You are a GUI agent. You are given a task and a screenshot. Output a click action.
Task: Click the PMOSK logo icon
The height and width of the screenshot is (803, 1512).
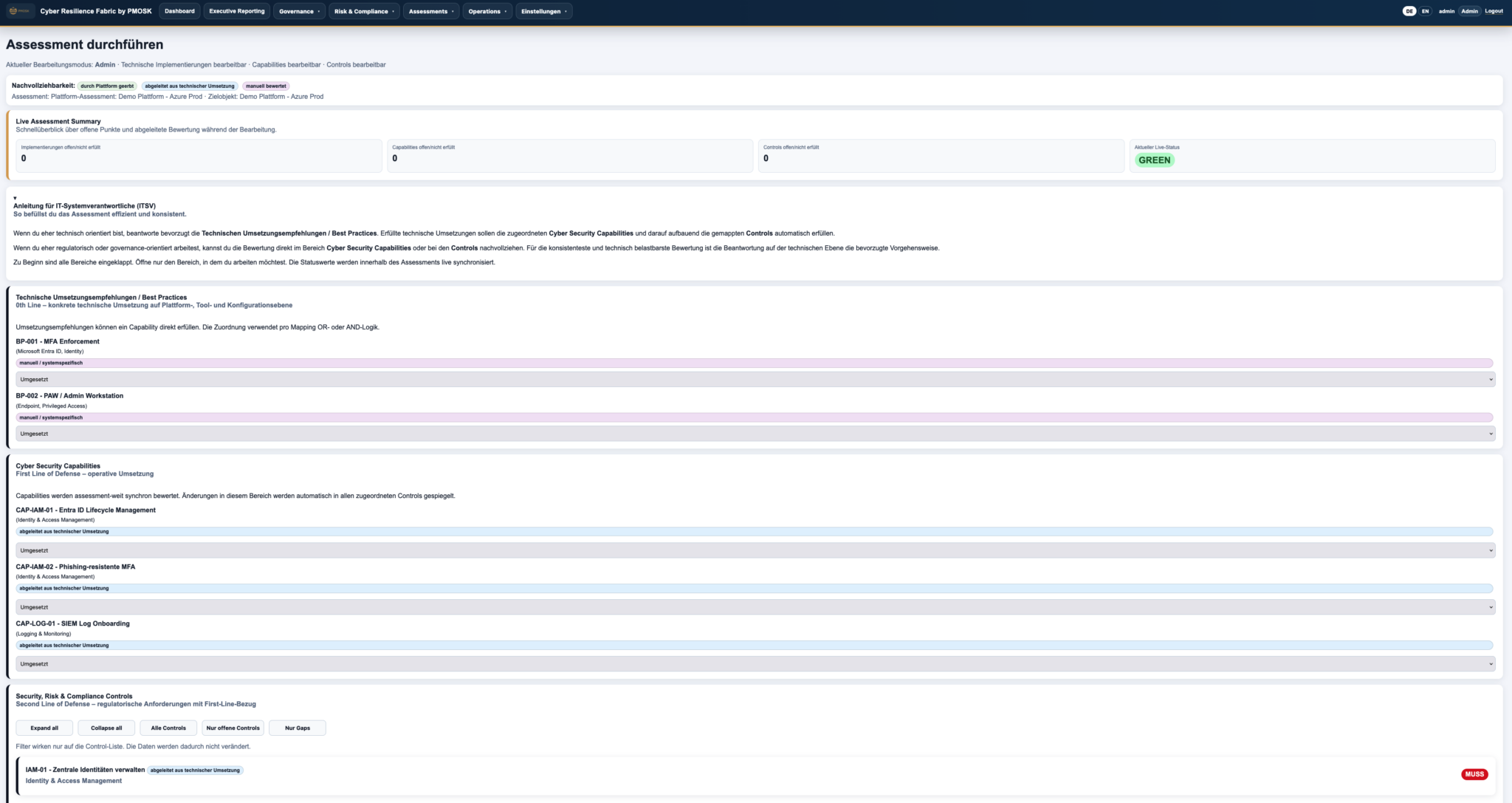tap(20, 11)
